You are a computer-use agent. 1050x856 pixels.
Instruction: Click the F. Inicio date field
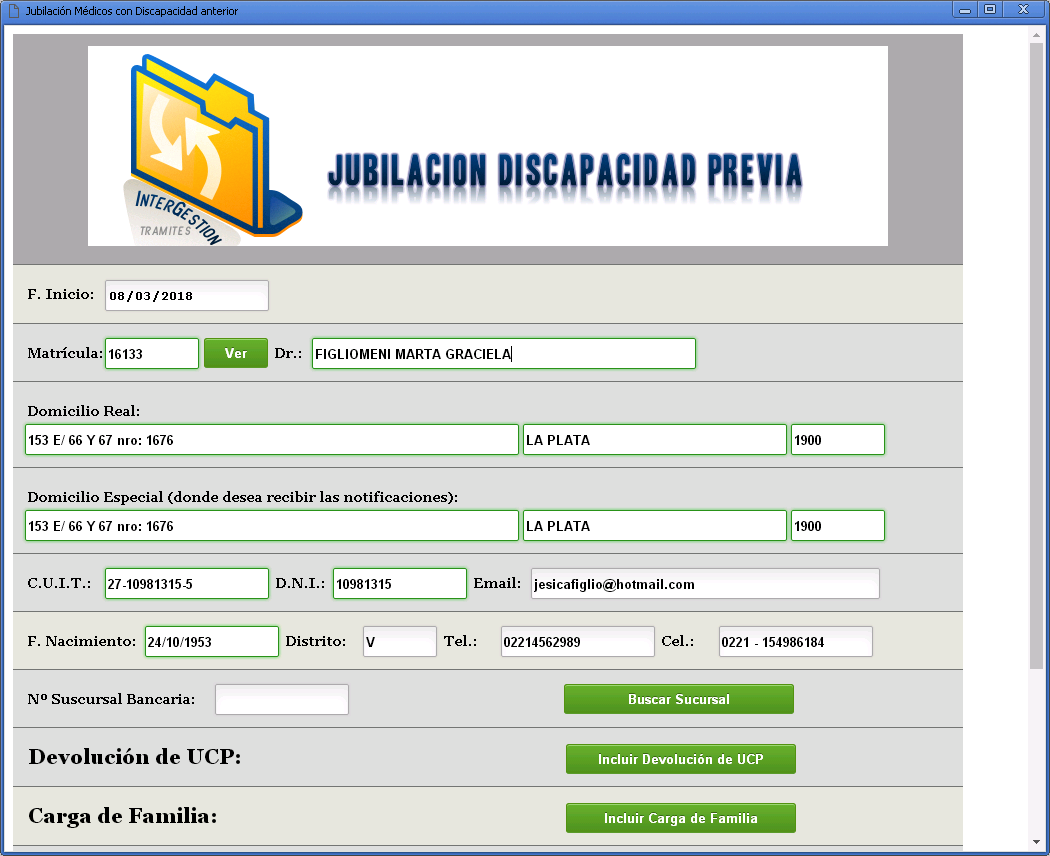[187, 295]
